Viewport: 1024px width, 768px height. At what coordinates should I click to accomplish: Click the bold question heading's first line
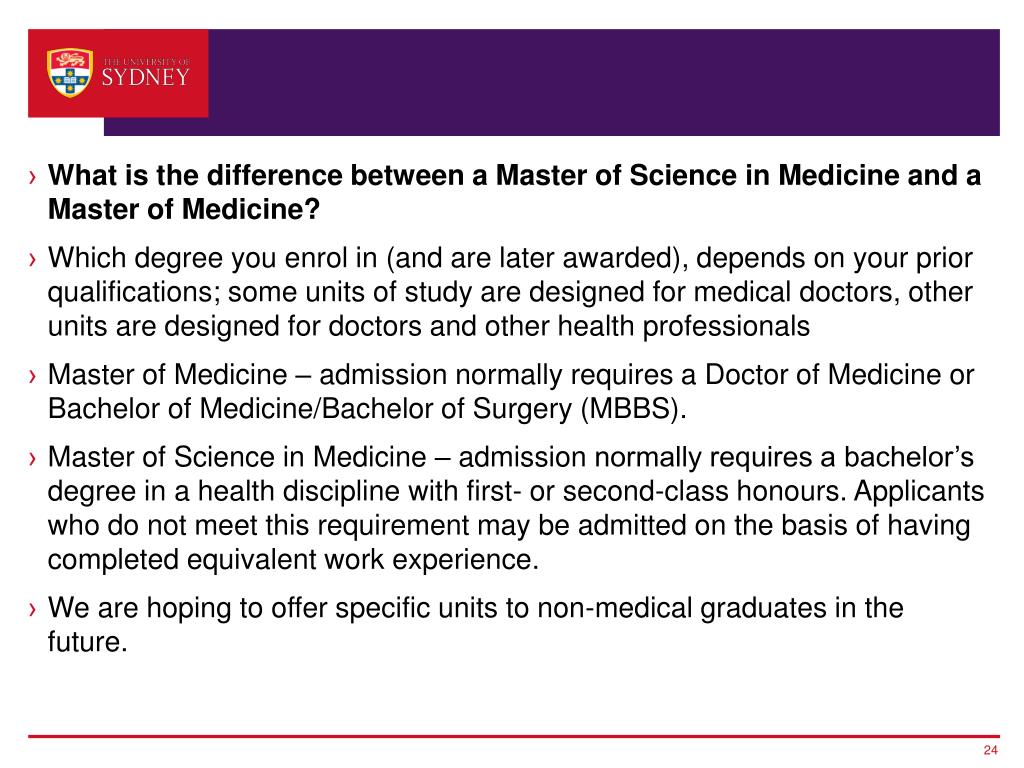click(x=515, y=177)
